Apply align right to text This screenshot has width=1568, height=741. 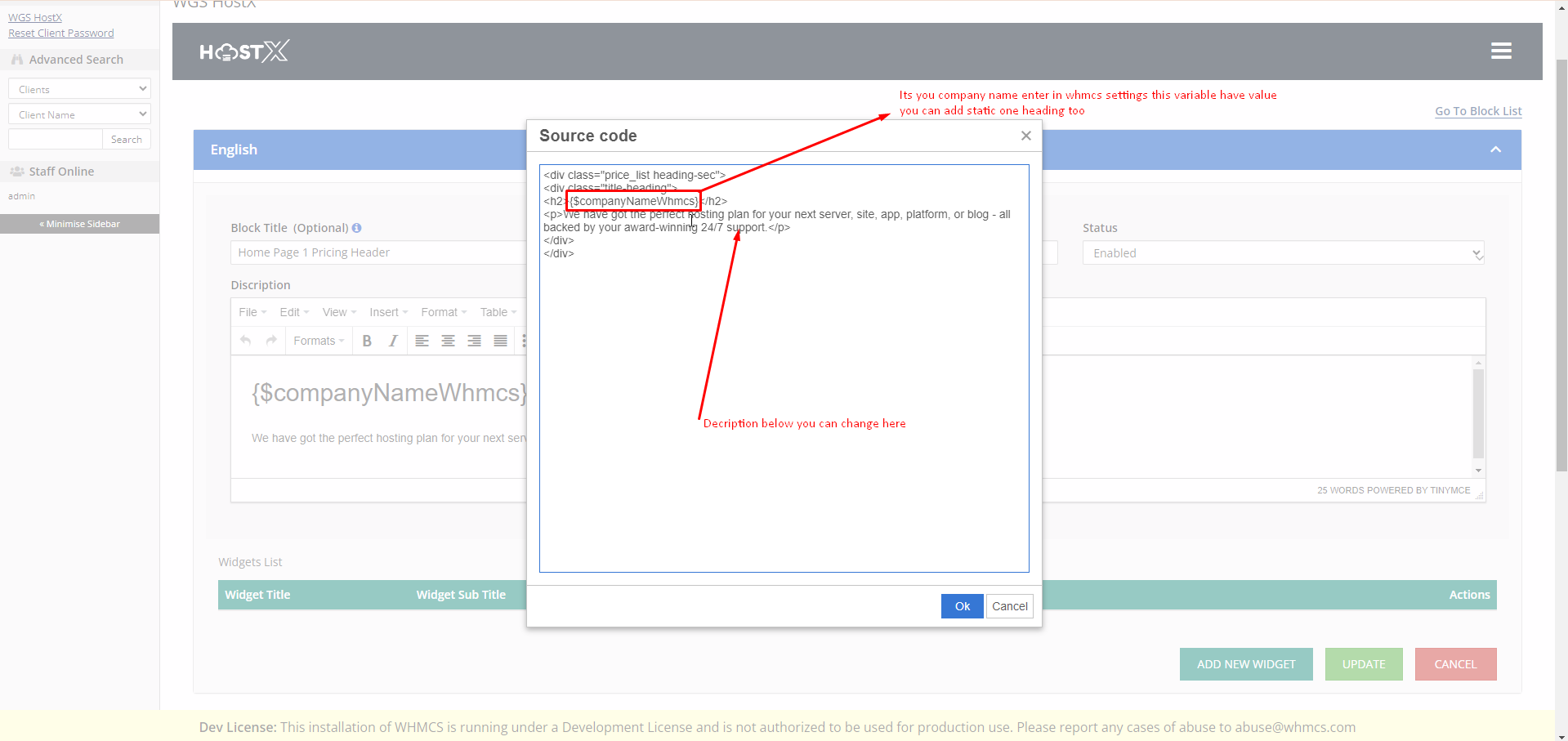[x=474, y=341]
